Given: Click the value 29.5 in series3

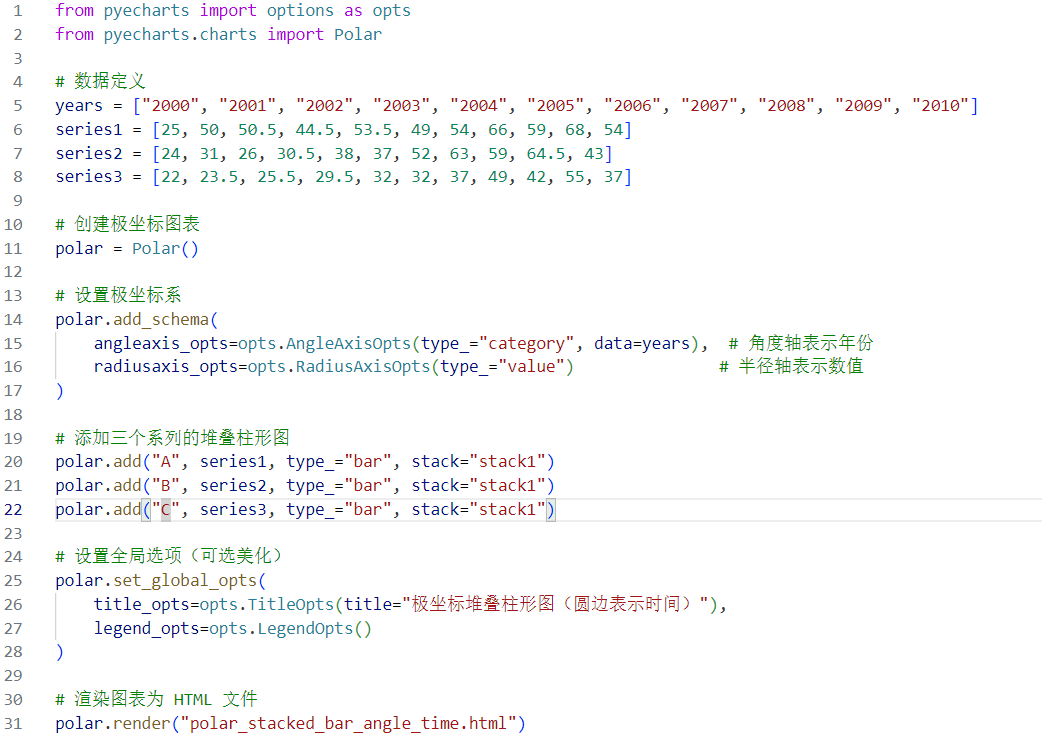Looking at the screenshot, I should click(x=334, y=177).
